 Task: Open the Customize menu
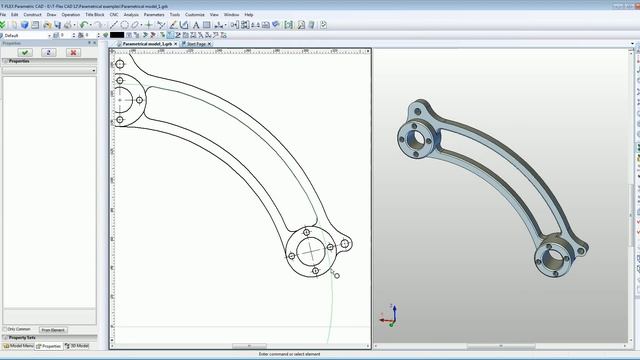coord(195,14)
